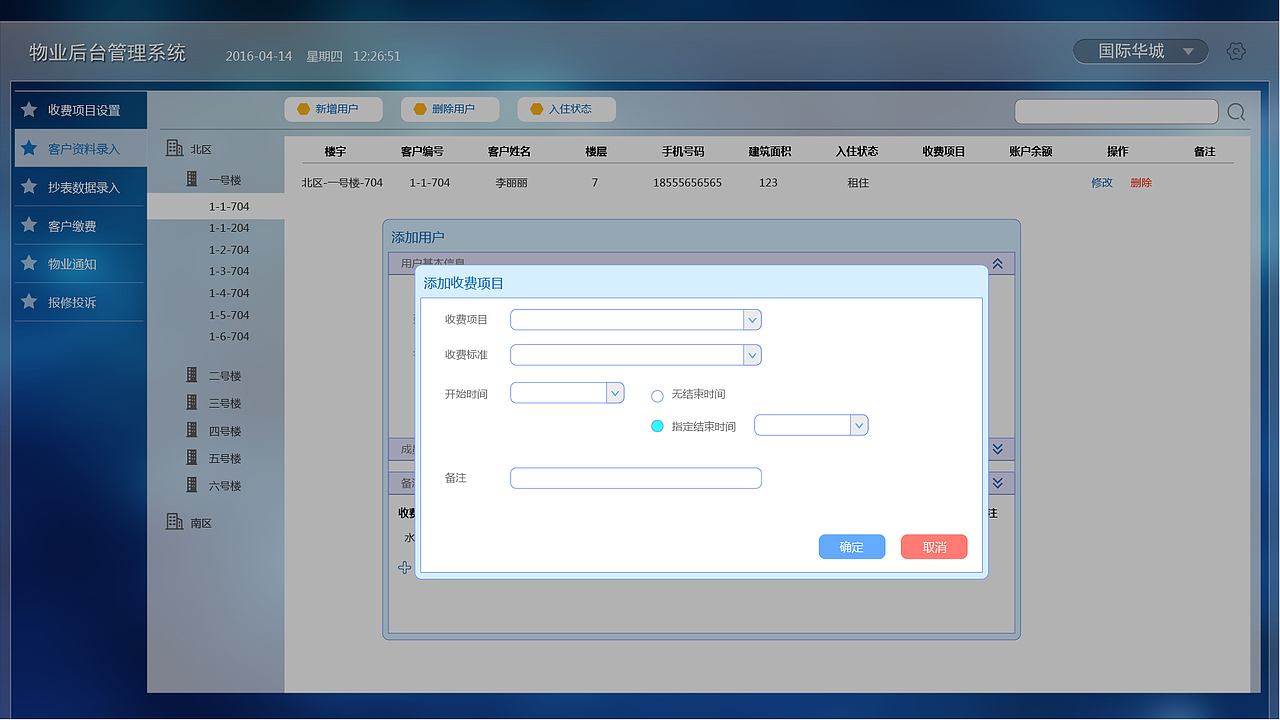1280x720 pixels.
Task: Select the 指定结束时间 radio option
Action: [x=657, y=424]
